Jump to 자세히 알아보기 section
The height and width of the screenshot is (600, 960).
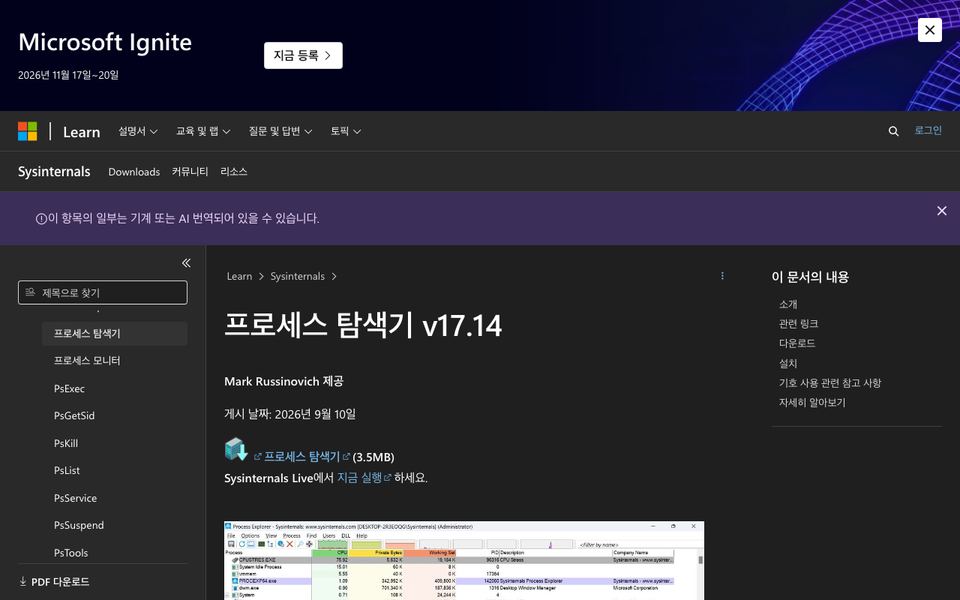pyautogui.click(x=812, y=403)
